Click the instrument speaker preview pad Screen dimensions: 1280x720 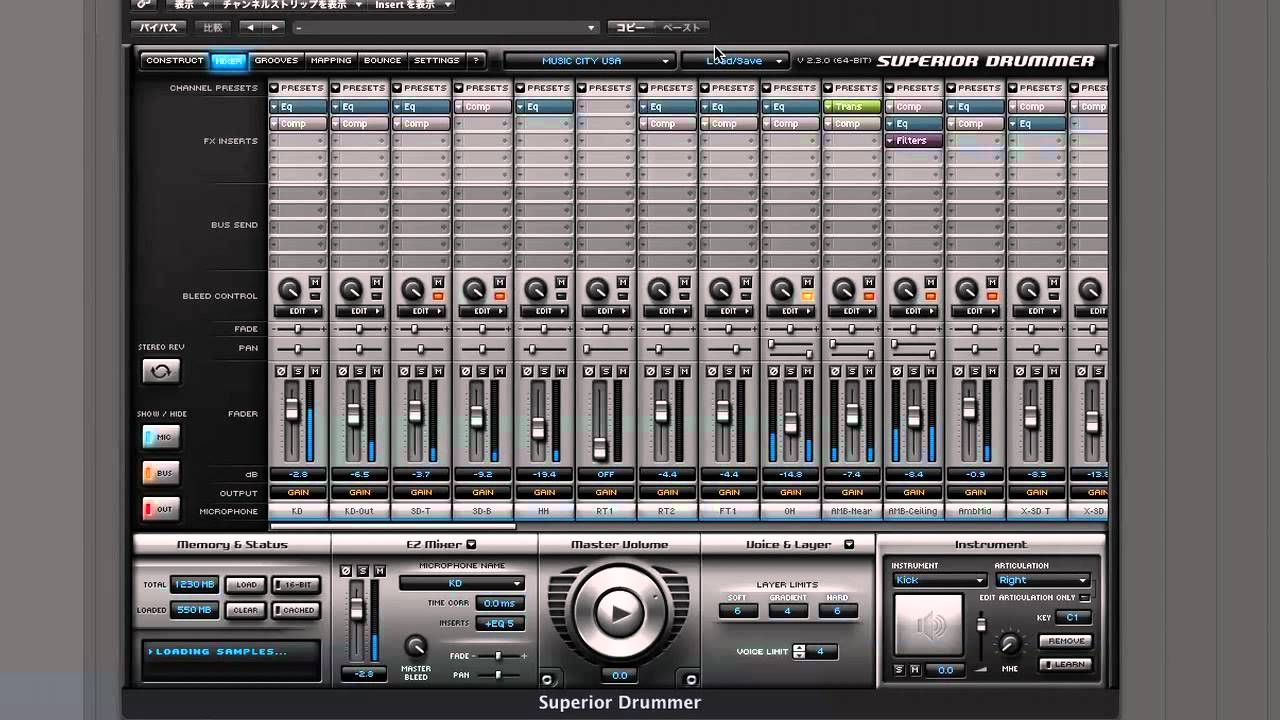tap(929, 626)
